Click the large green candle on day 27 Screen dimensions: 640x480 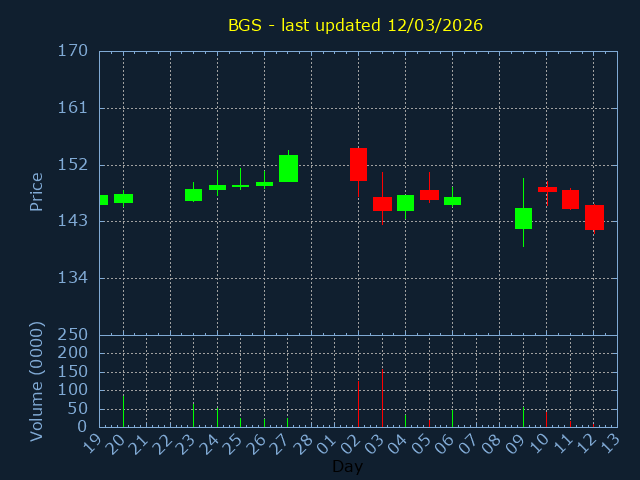pos(288,168)
